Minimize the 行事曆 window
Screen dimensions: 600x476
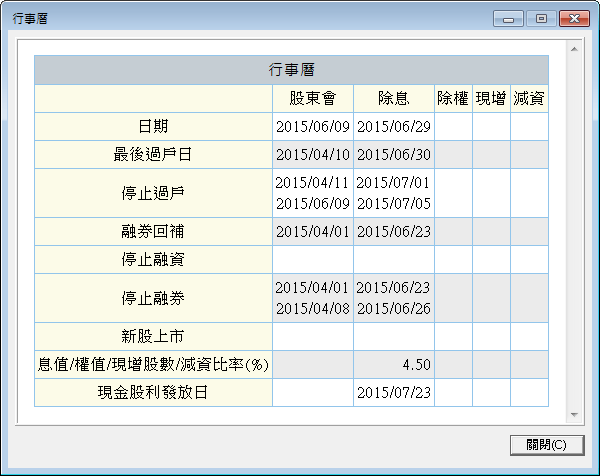511,18
